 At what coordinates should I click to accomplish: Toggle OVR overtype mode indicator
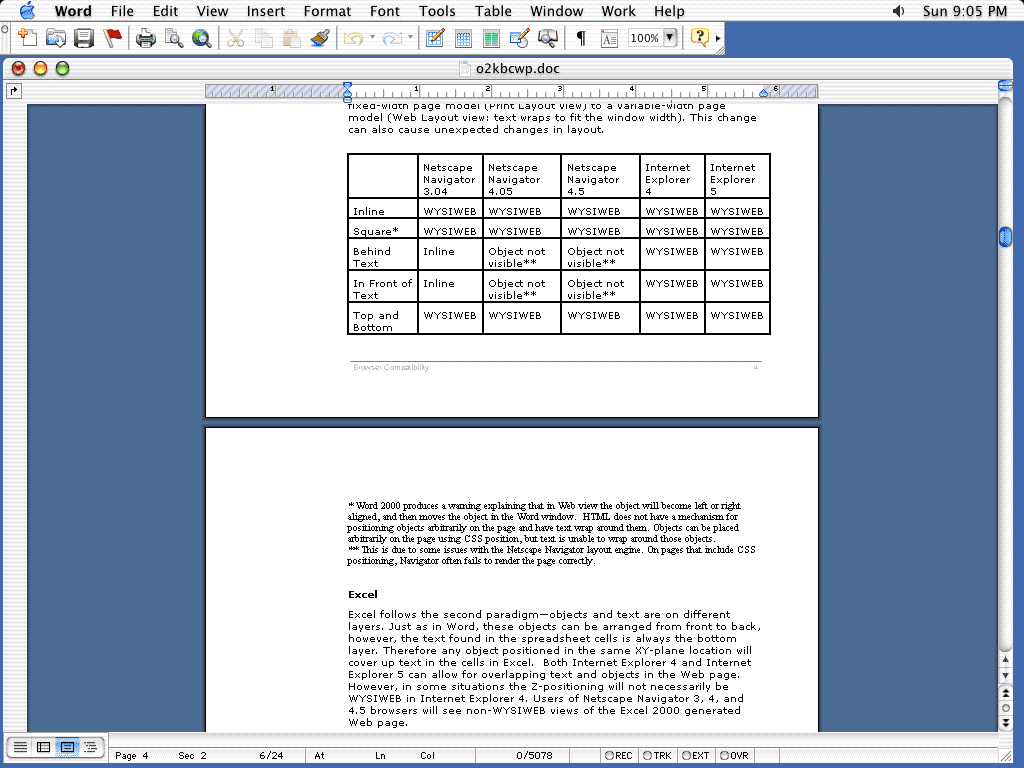[734, 756]
